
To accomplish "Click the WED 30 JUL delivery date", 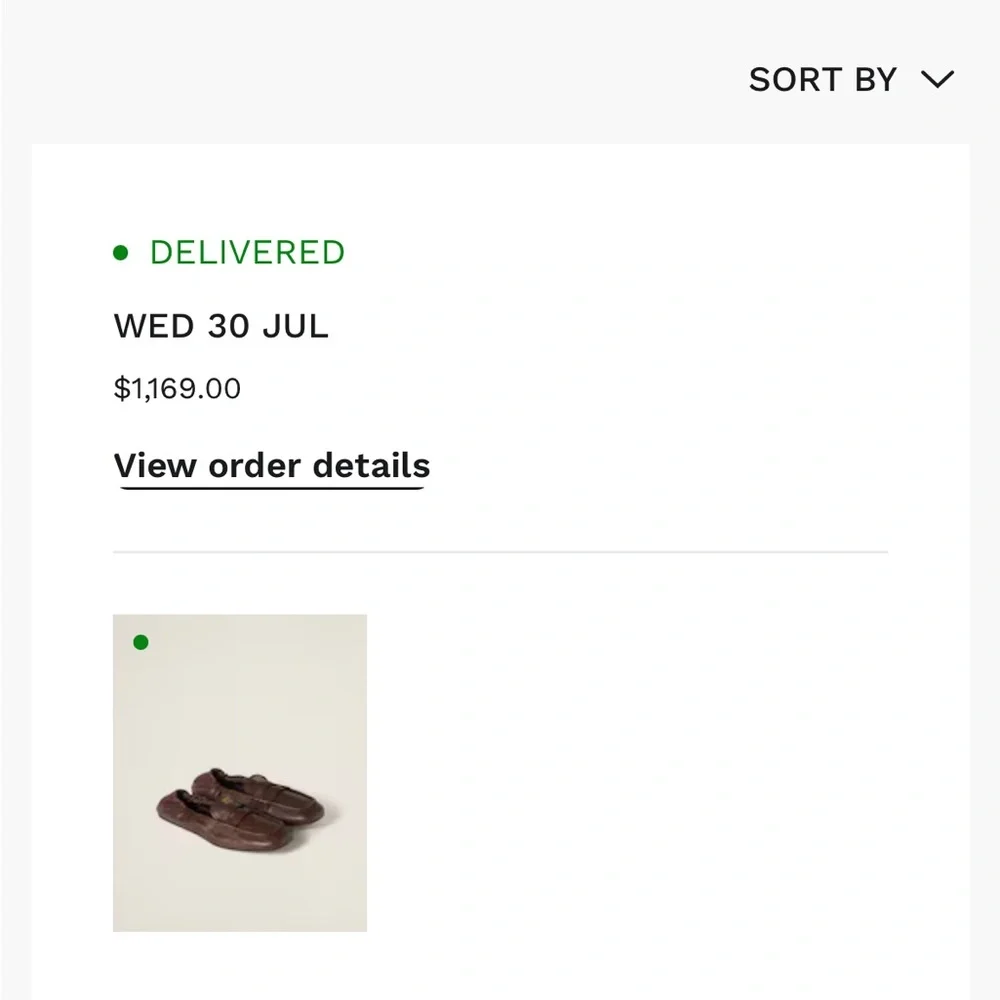I will coord(221,326).
